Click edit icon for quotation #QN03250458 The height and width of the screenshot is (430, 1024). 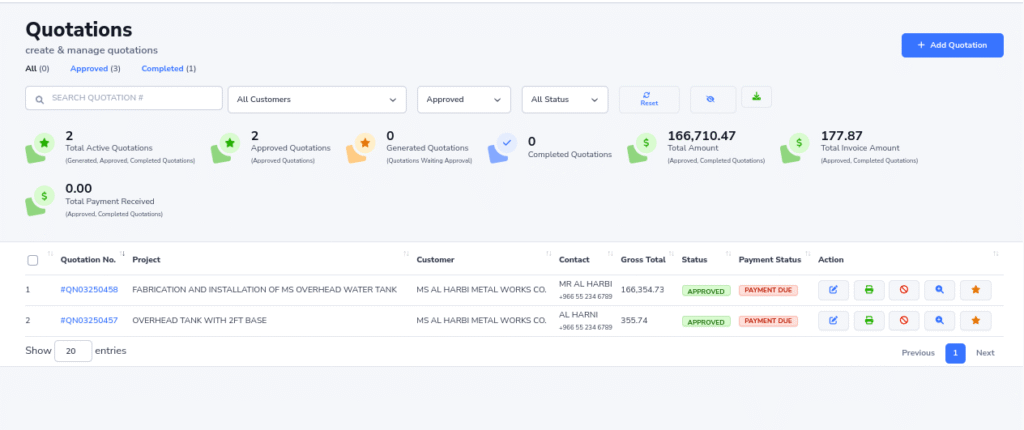[833, 290]
